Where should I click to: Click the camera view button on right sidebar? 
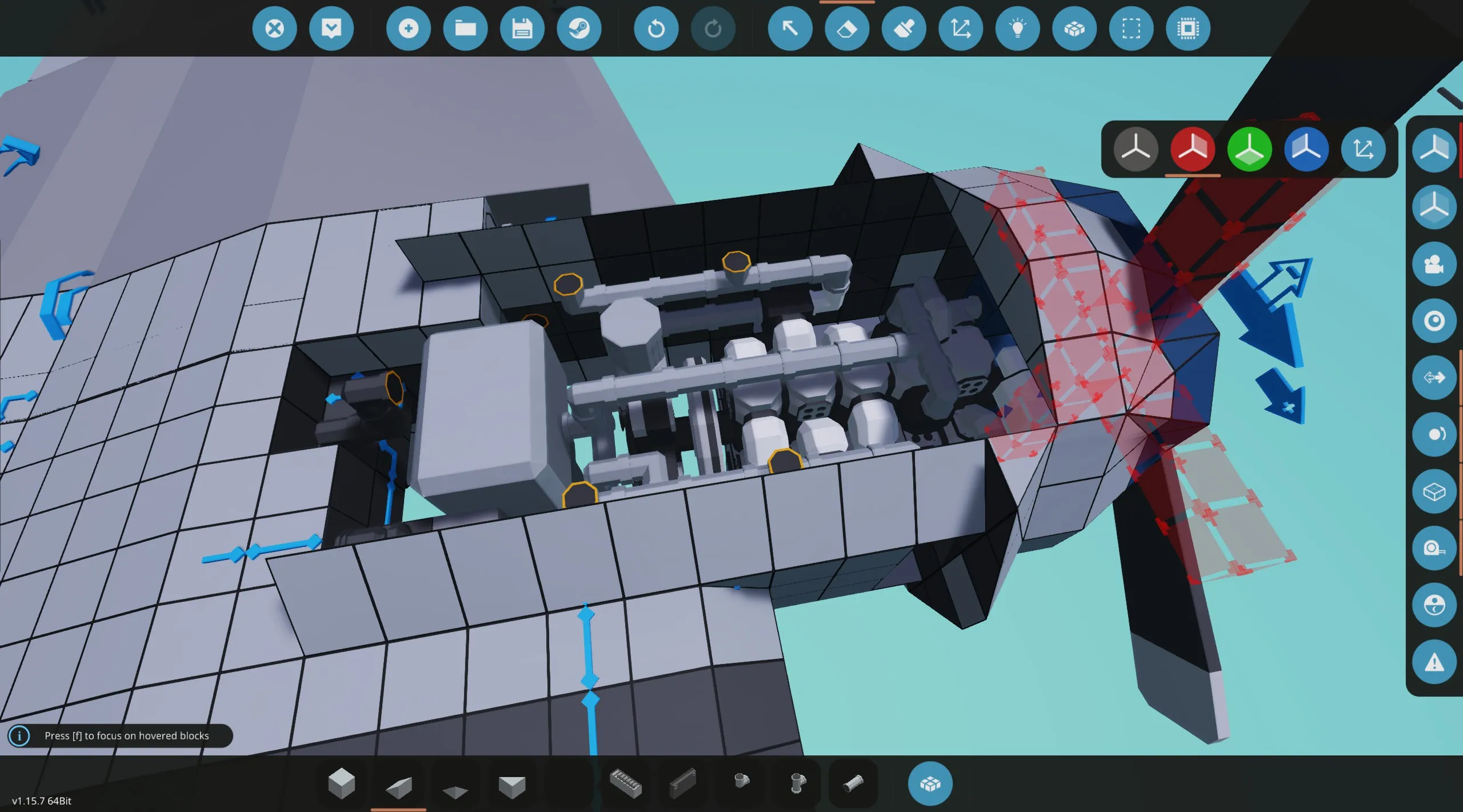tap(1434, 265)
